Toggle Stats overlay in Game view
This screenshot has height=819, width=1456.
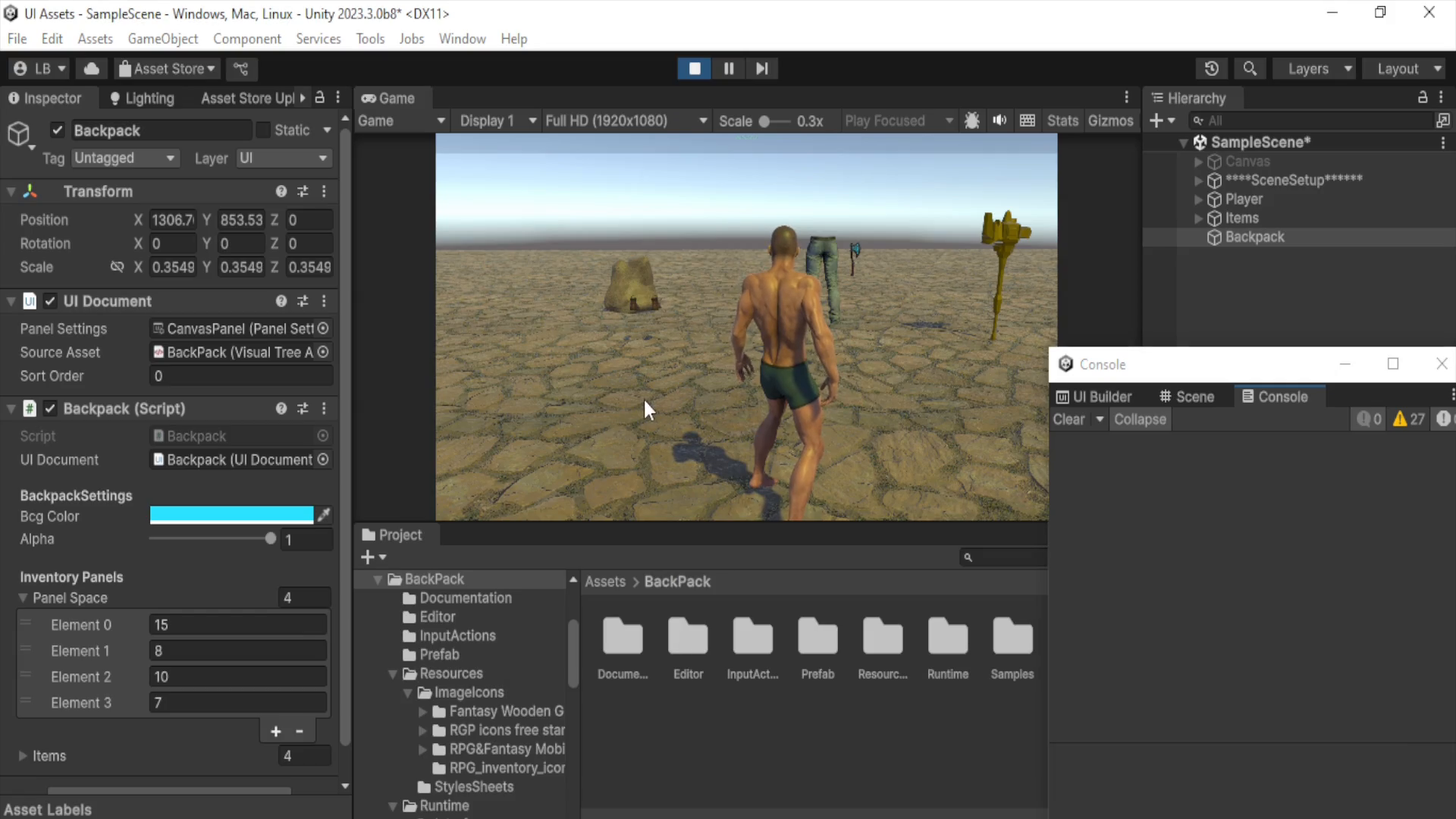pos(1062,121)
